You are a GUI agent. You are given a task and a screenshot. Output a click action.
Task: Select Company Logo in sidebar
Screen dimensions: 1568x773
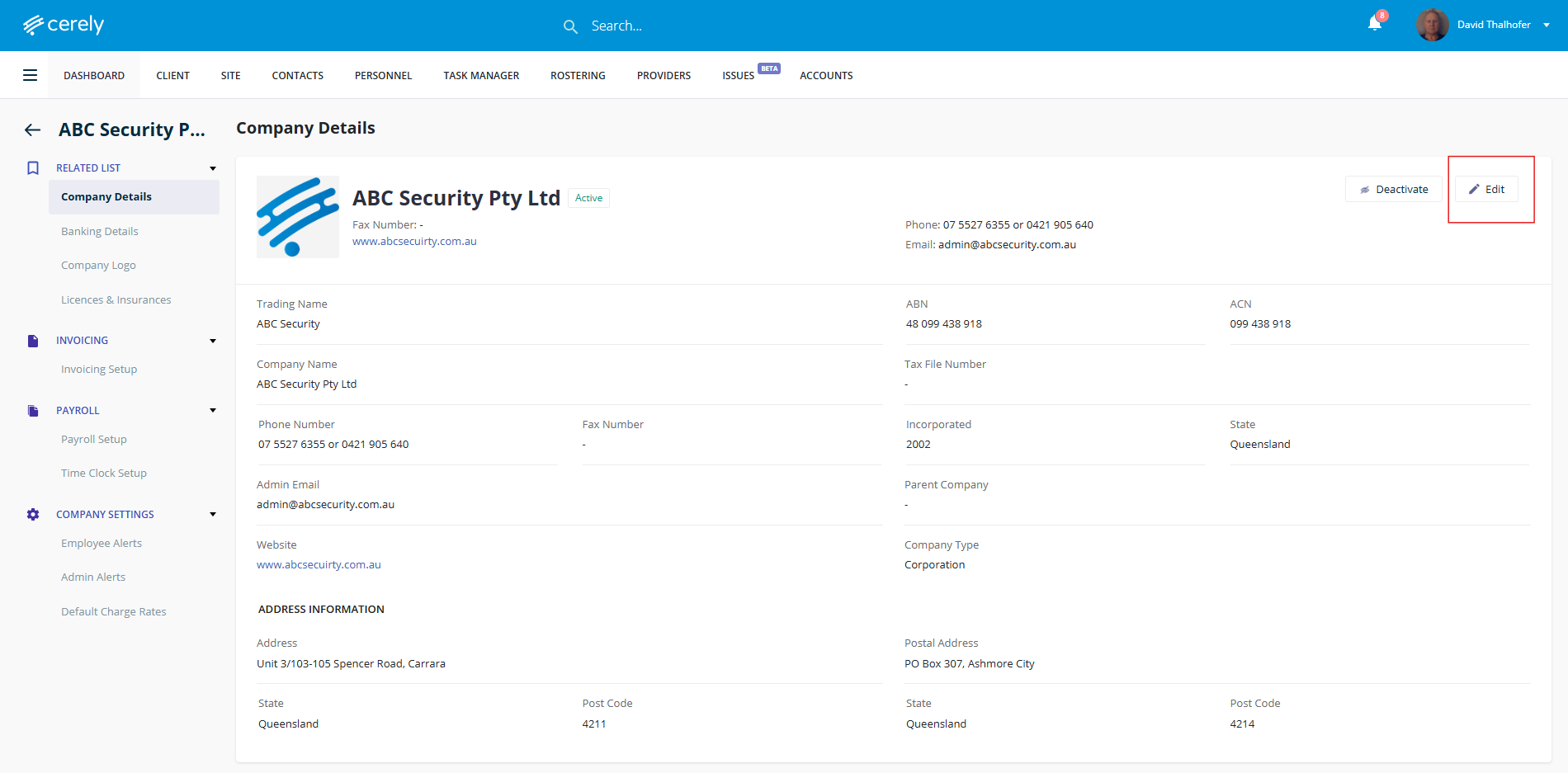coord(98,266)
